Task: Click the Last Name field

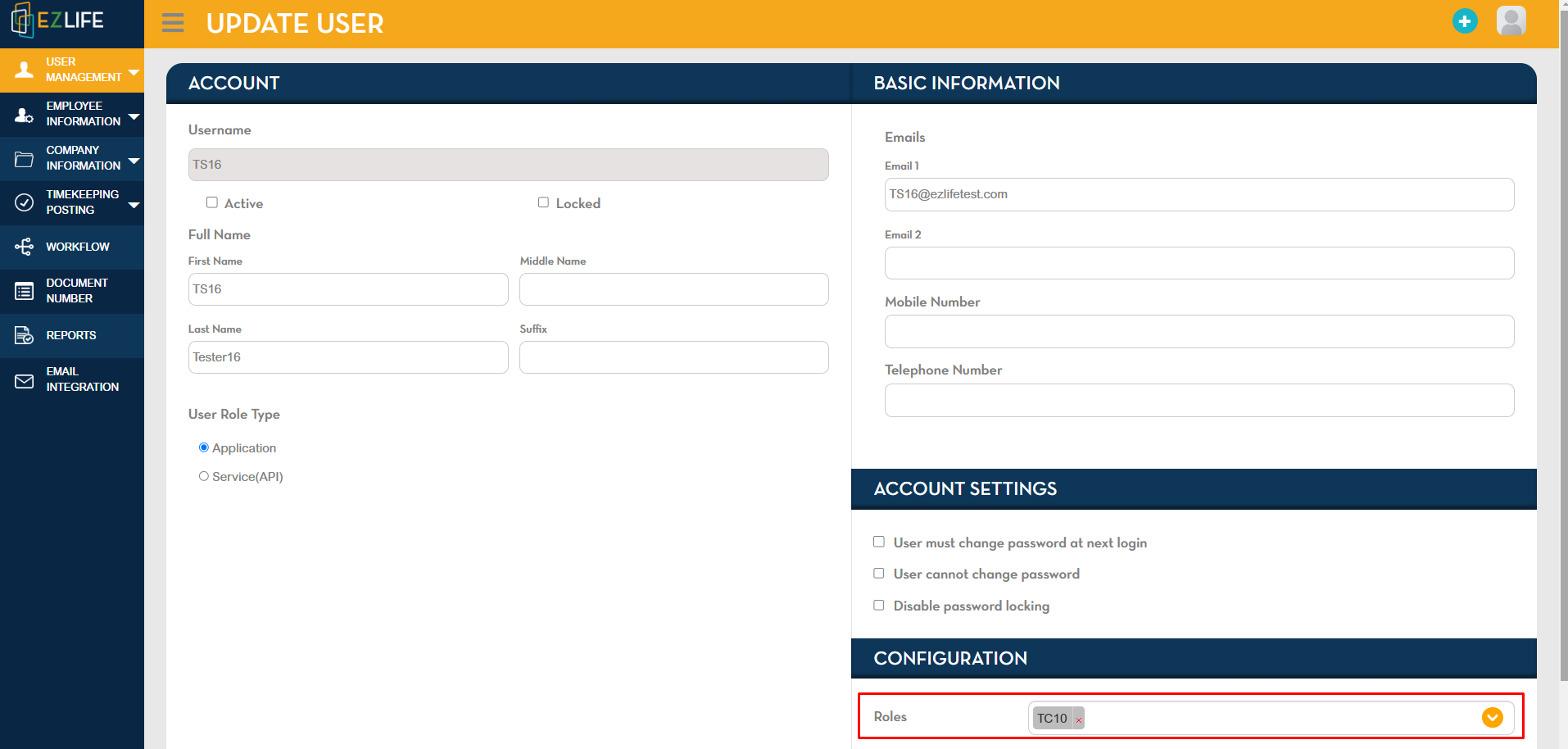Action: click(348, 357)
